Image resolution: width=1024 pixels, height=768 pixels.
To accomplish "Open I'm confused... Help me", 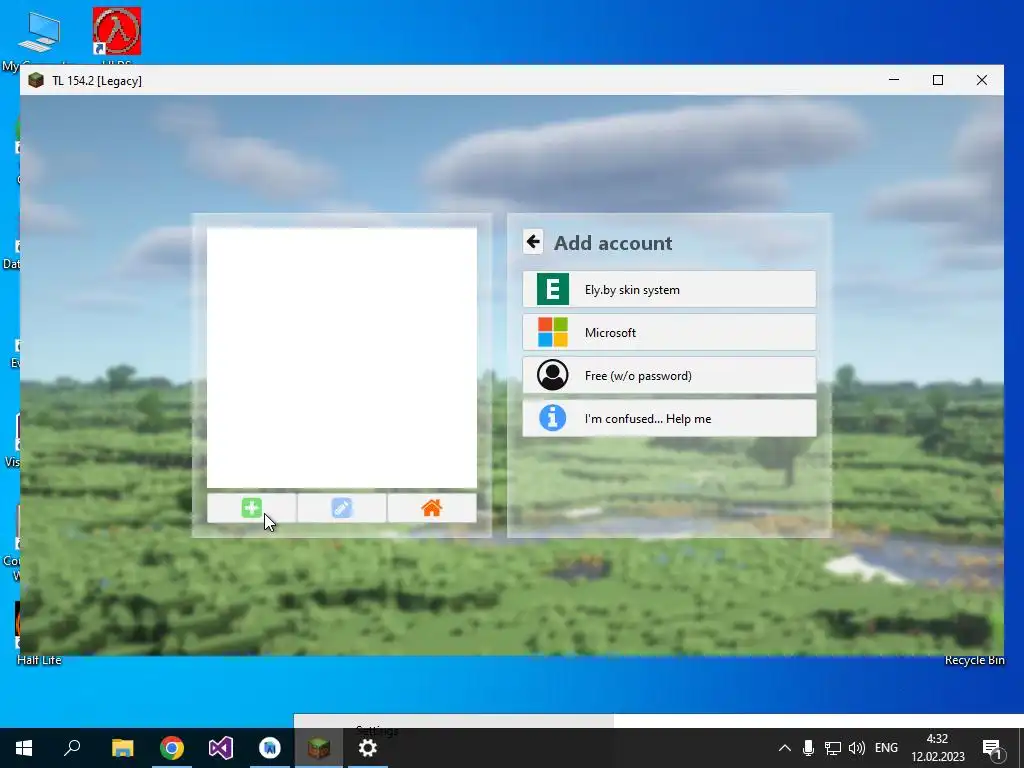I will [x=669, y=419].
